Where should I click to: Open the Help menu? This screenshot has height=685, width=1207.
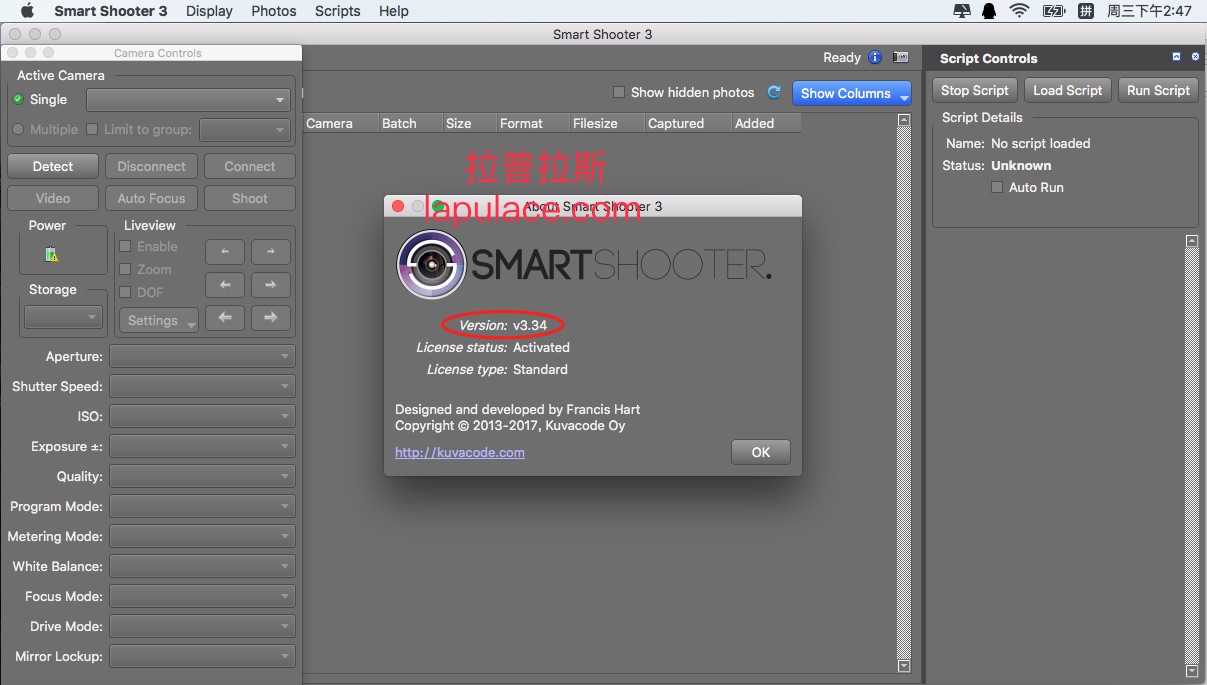tap(394, 11)
